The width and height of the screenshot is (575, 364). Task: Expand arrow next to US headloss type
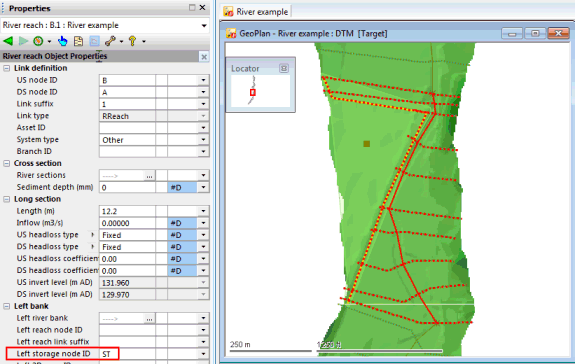(x=92, y=235)
